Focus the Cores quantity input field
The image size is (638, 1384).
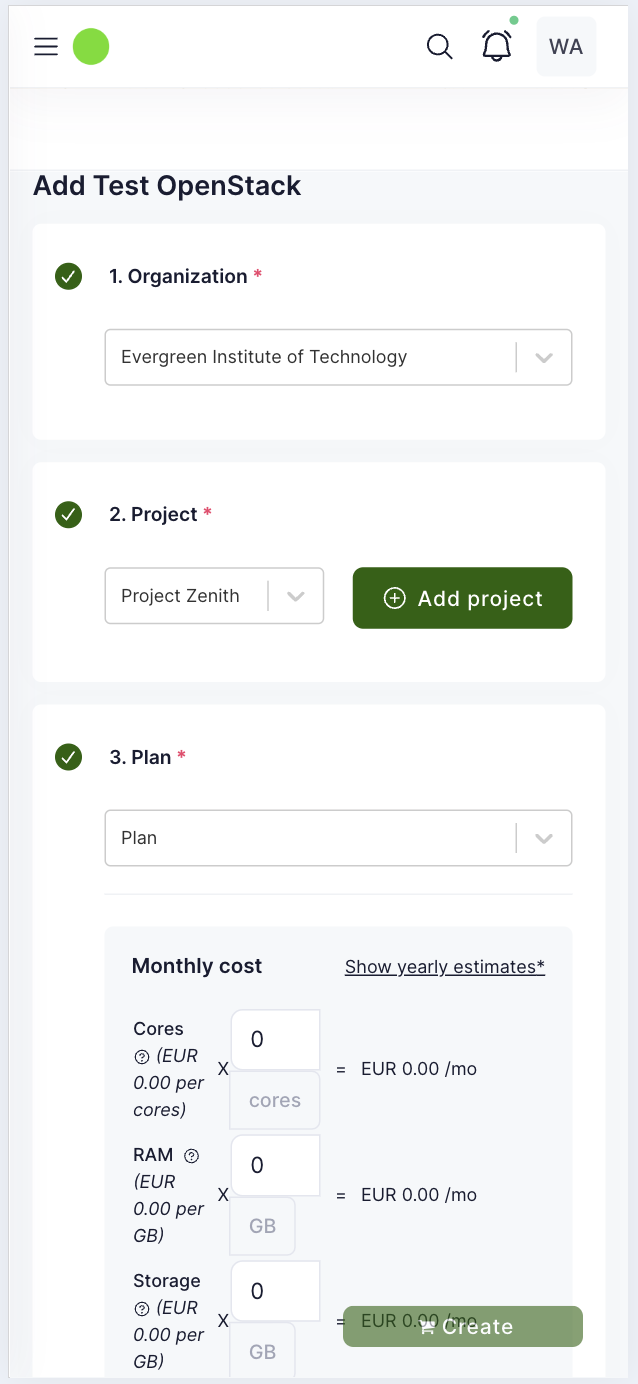pyautogui.click(x=275, y=1040)
